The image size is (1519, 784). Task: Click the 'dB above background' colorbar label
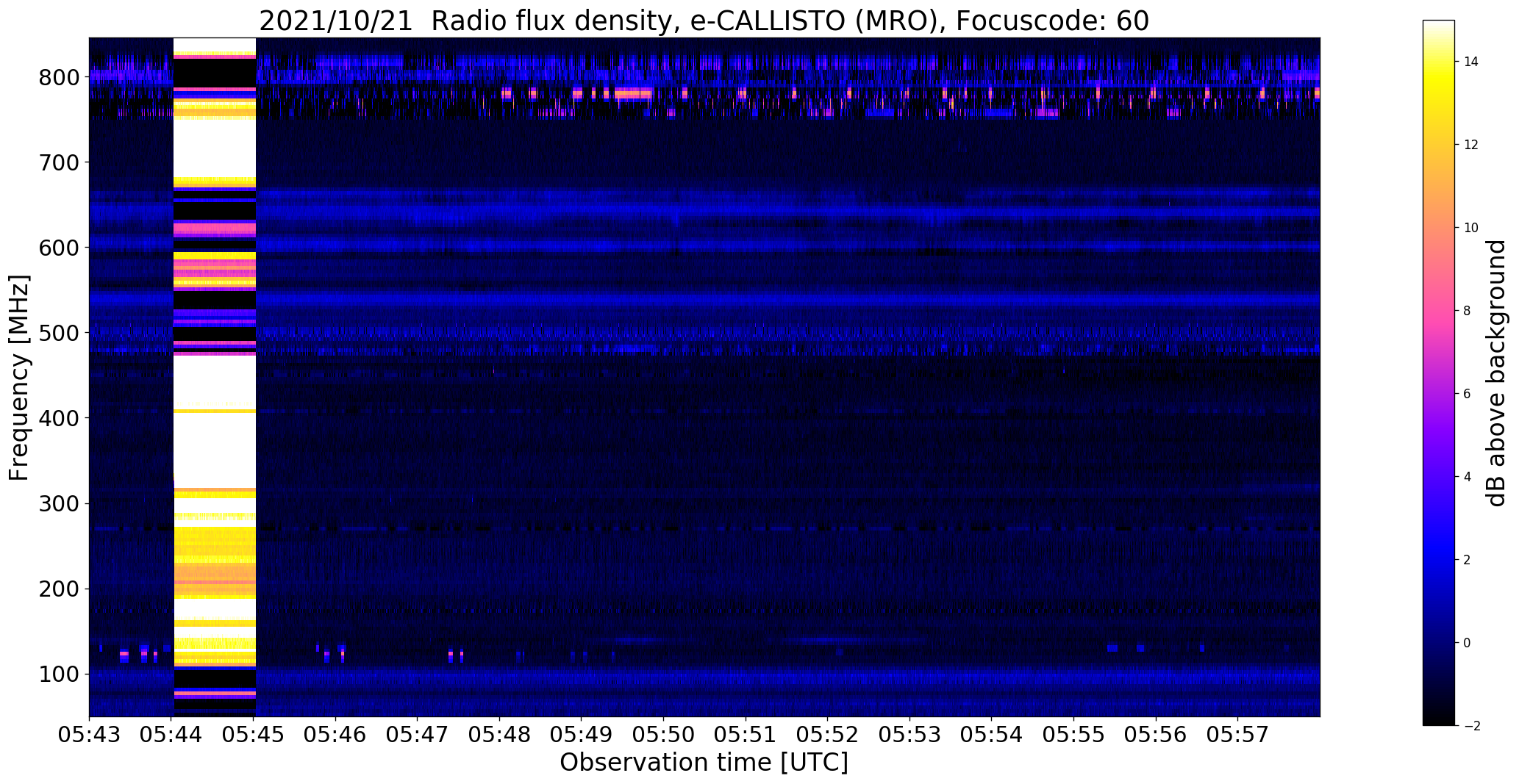click(1496, 373)
